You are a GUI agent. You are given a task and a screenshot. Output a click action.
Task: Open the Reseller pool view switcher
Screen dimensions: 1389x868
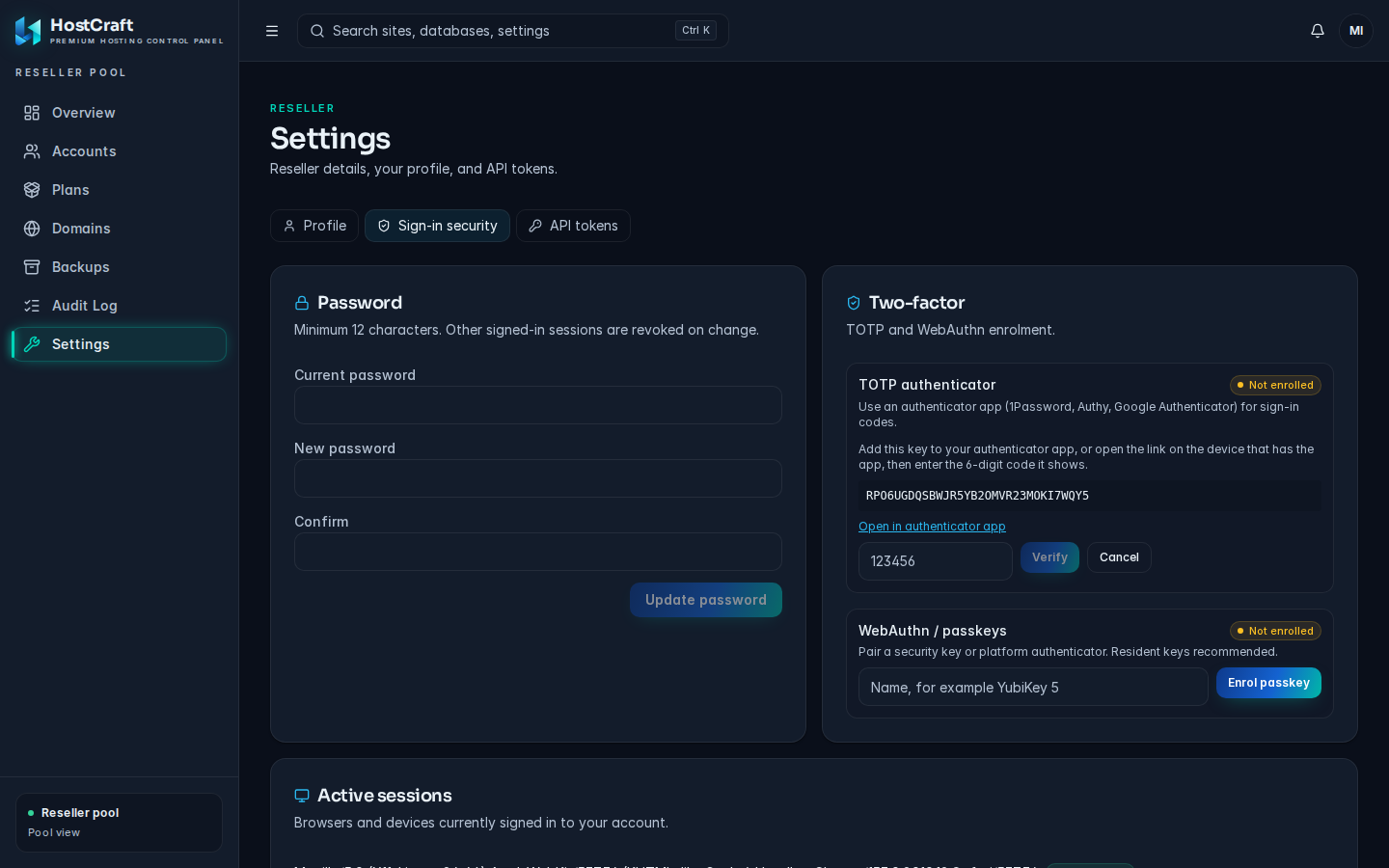tap(119, 823)
